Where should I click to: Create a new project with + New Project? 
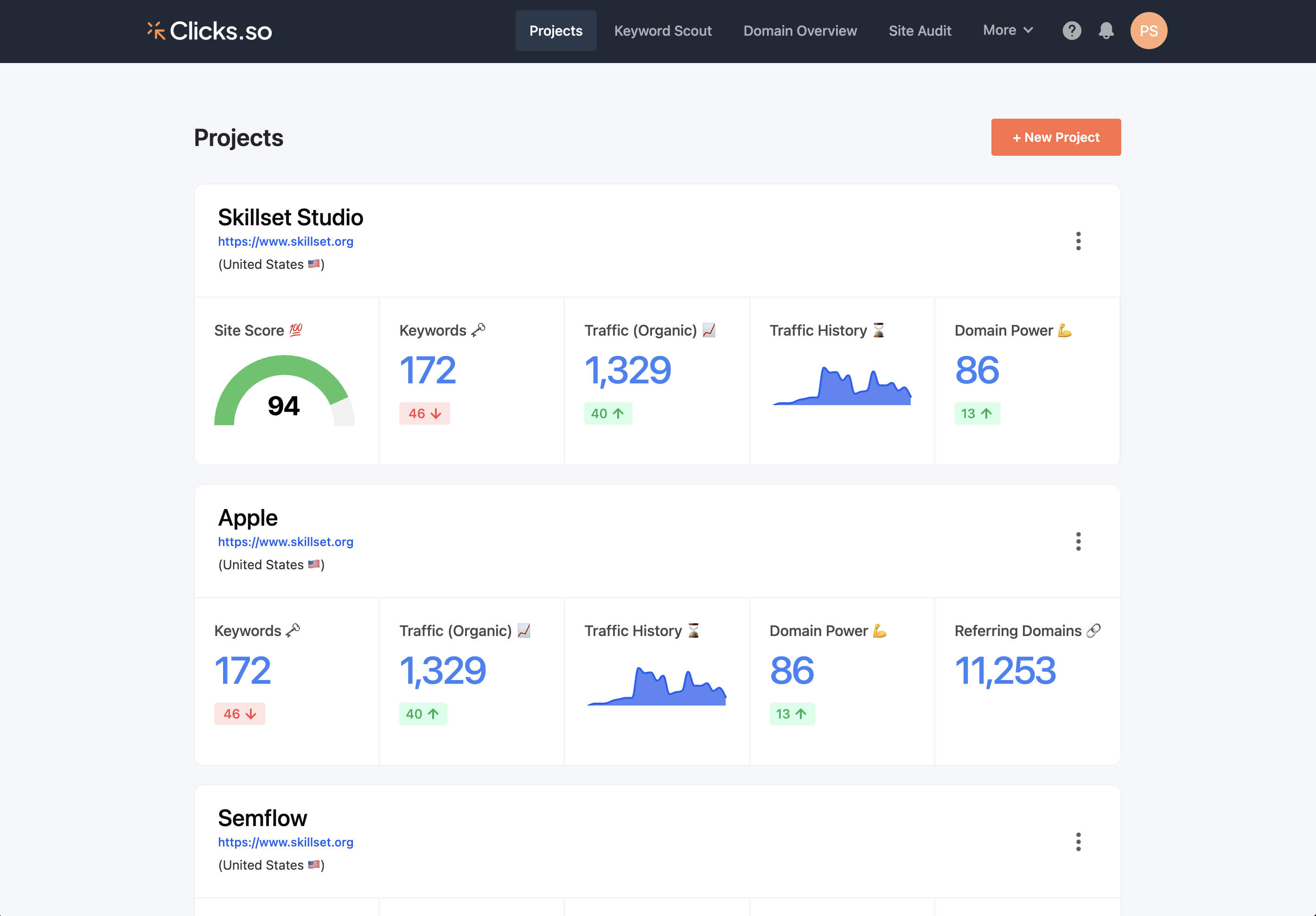click(1055, 138)
